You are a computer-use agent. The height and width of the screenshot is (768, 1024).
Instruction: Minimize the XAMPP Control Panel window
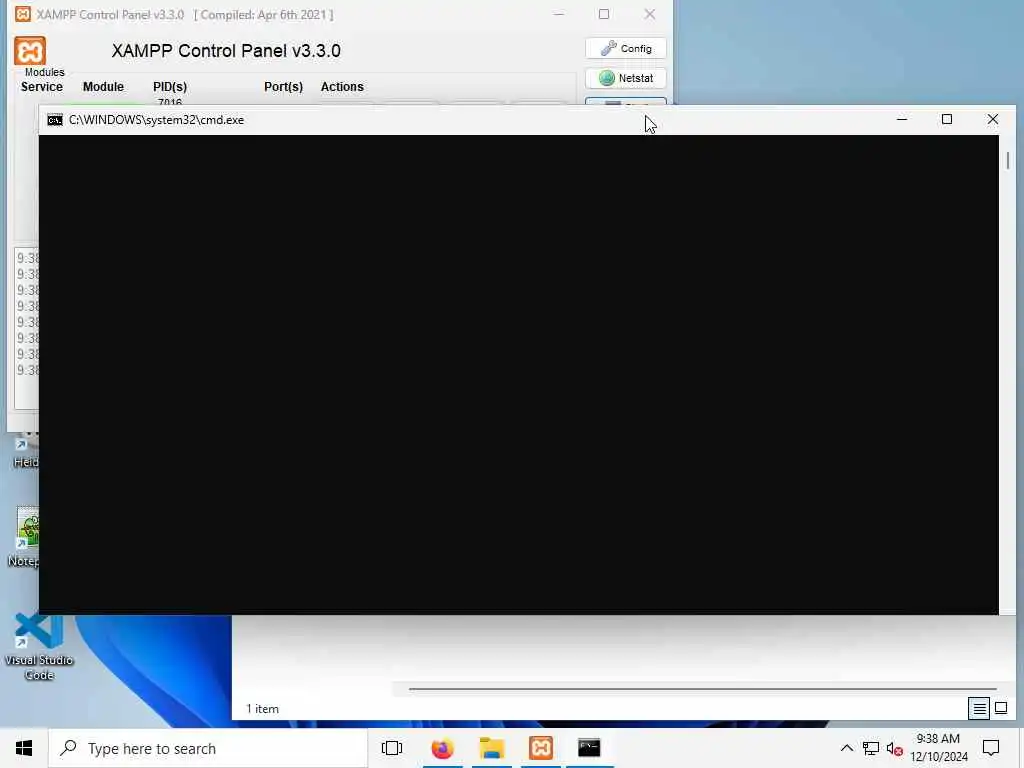[x=558, y=14]
